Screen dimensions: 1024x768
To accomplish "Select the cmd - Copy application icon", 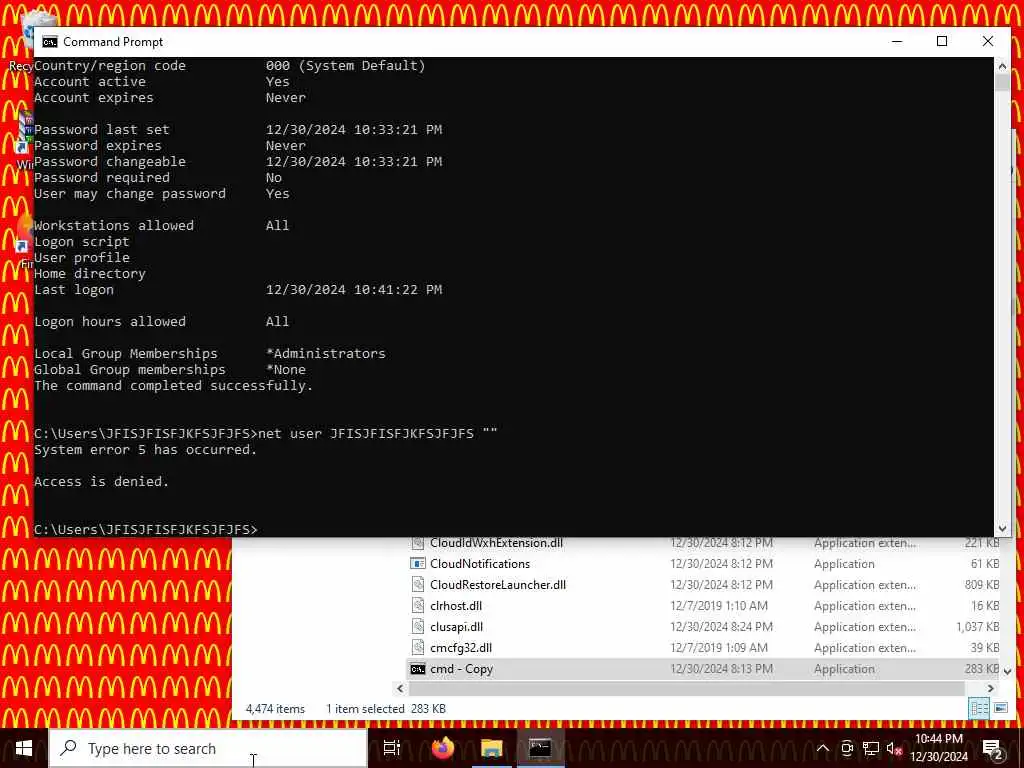I will (418, 669).
